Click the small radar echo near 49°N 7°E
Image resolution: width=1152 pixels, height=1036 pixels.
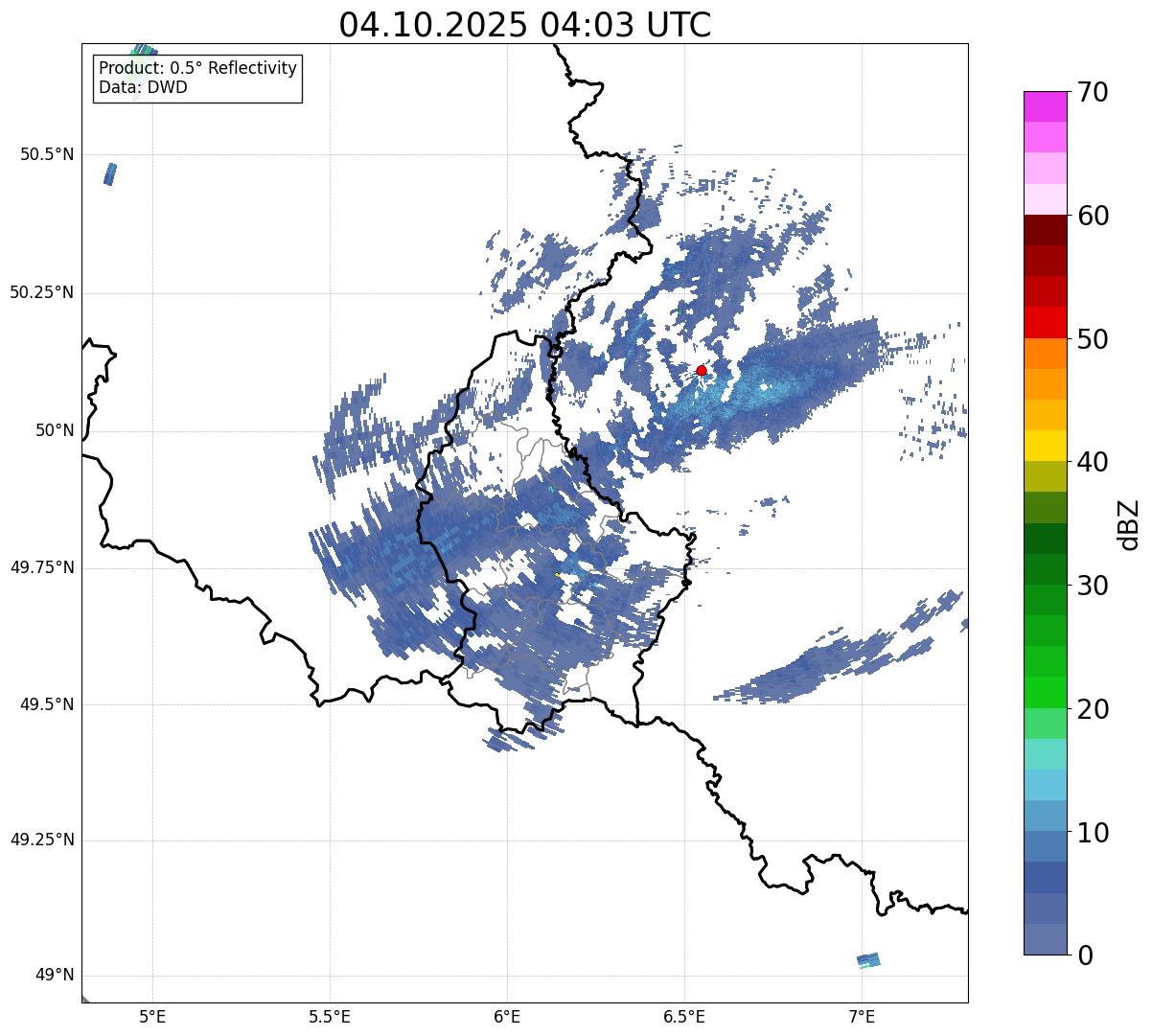(x=868, y=960)
